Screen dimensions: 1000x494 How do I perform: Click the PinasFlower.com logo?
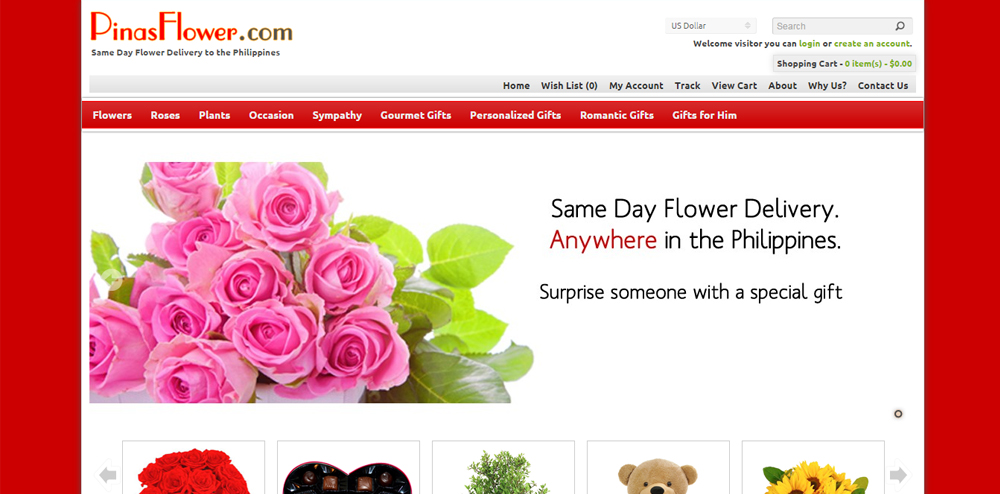click(191, 27)
